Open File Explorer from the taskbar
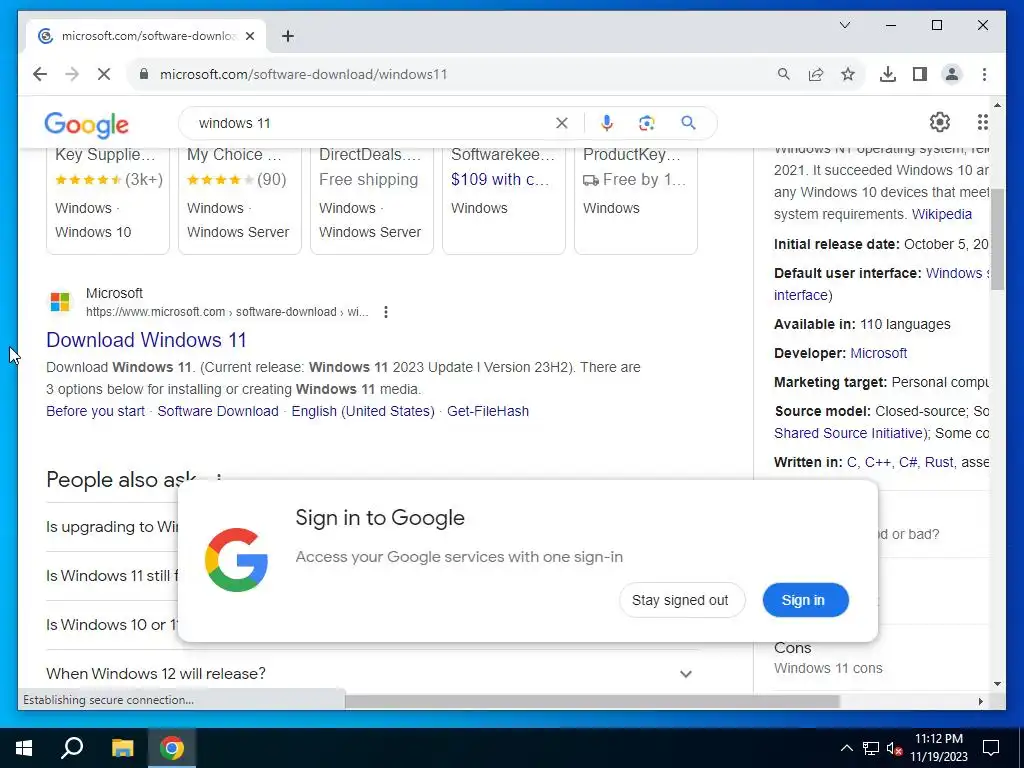The image size is (1024, 768). click(122, 748)
